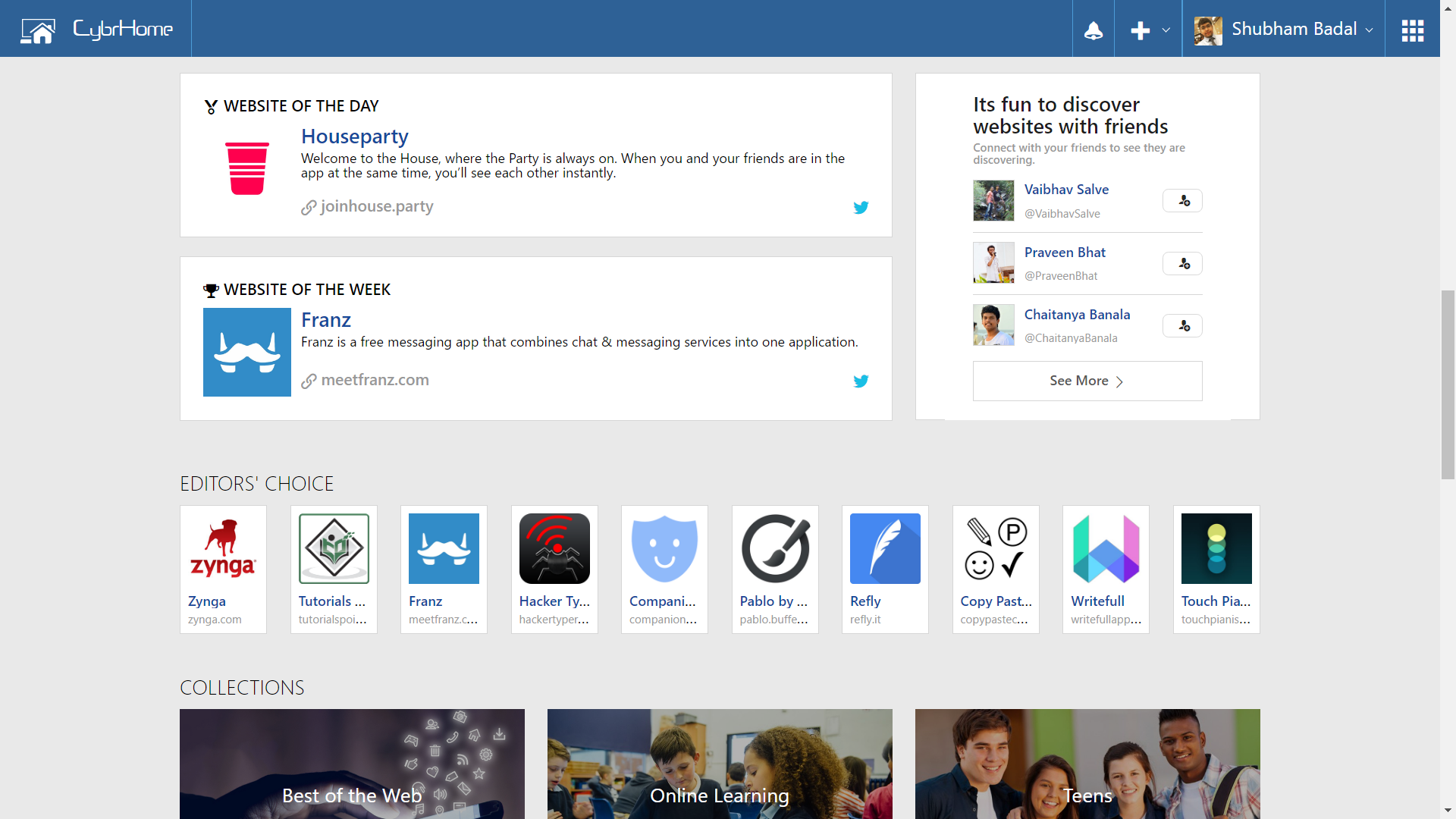Expand the plus menu dropdown arrow
This screenshot has width=1456, height=819.
pos(1166,30)
